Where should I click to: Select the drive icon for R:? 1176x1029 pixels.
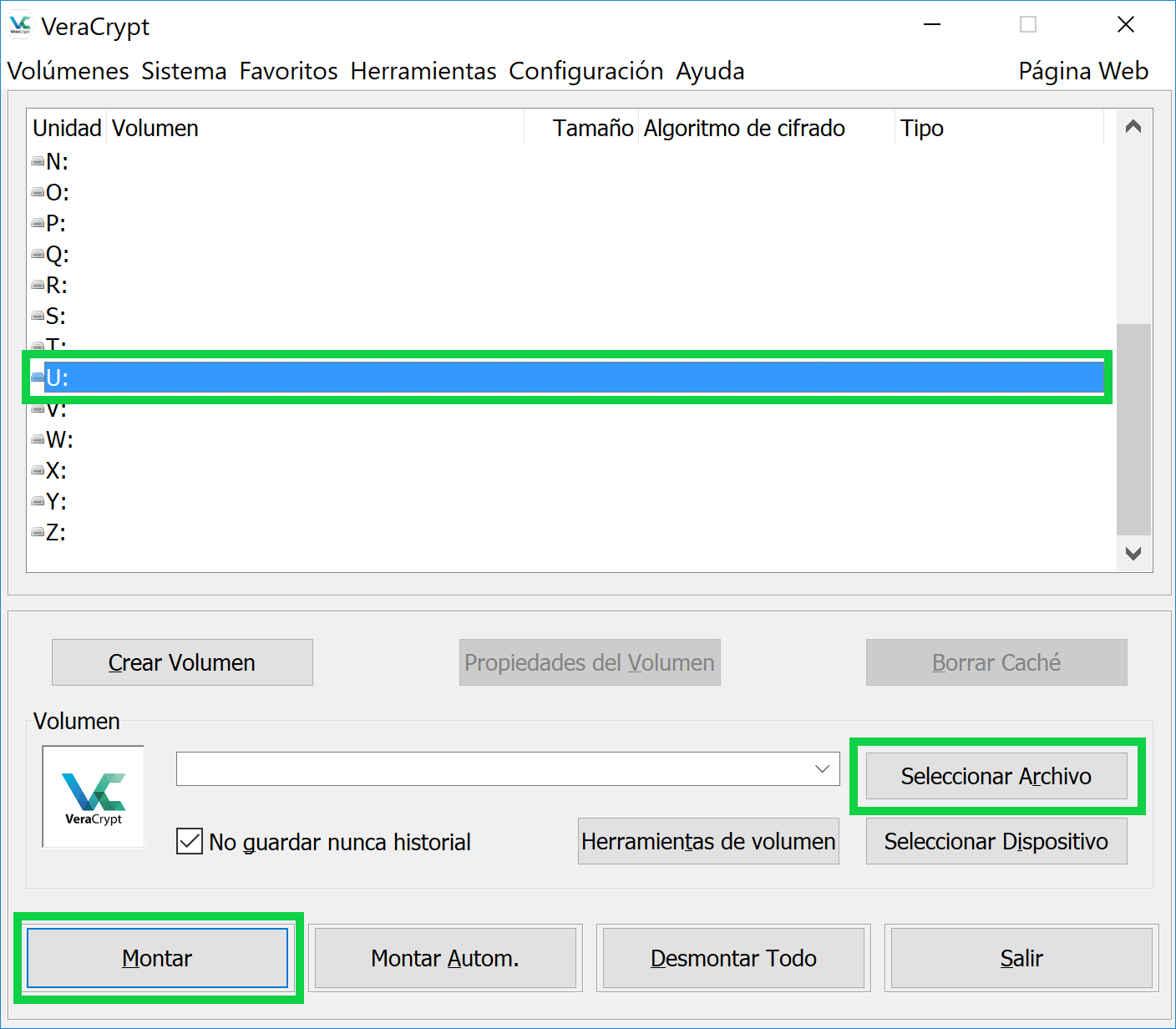coord(38,285)
